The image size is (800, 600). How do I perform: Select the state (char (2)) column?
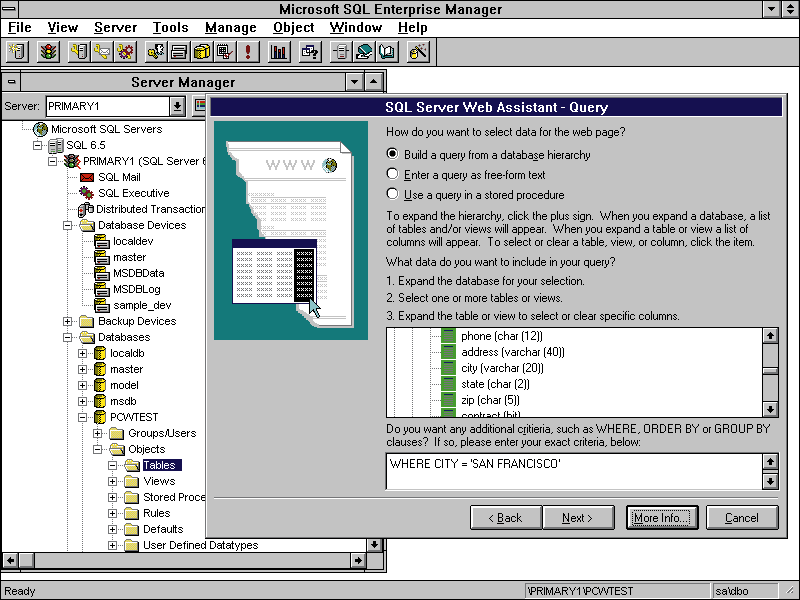tap(495, 384)
